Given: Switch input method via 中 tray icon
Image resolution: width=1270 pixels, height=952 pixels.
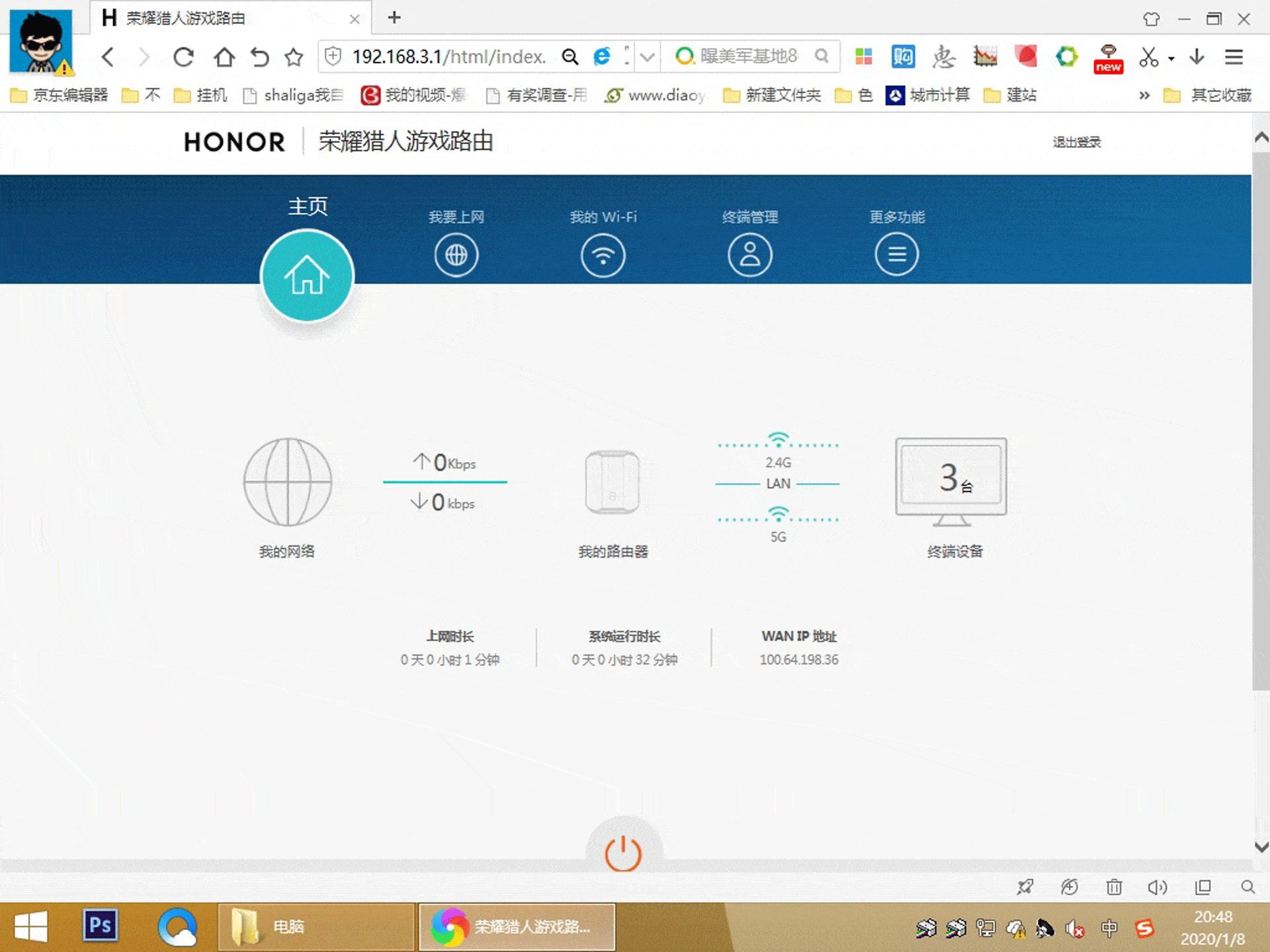Looking at the screenshot, I should [x=1109, y=928].
